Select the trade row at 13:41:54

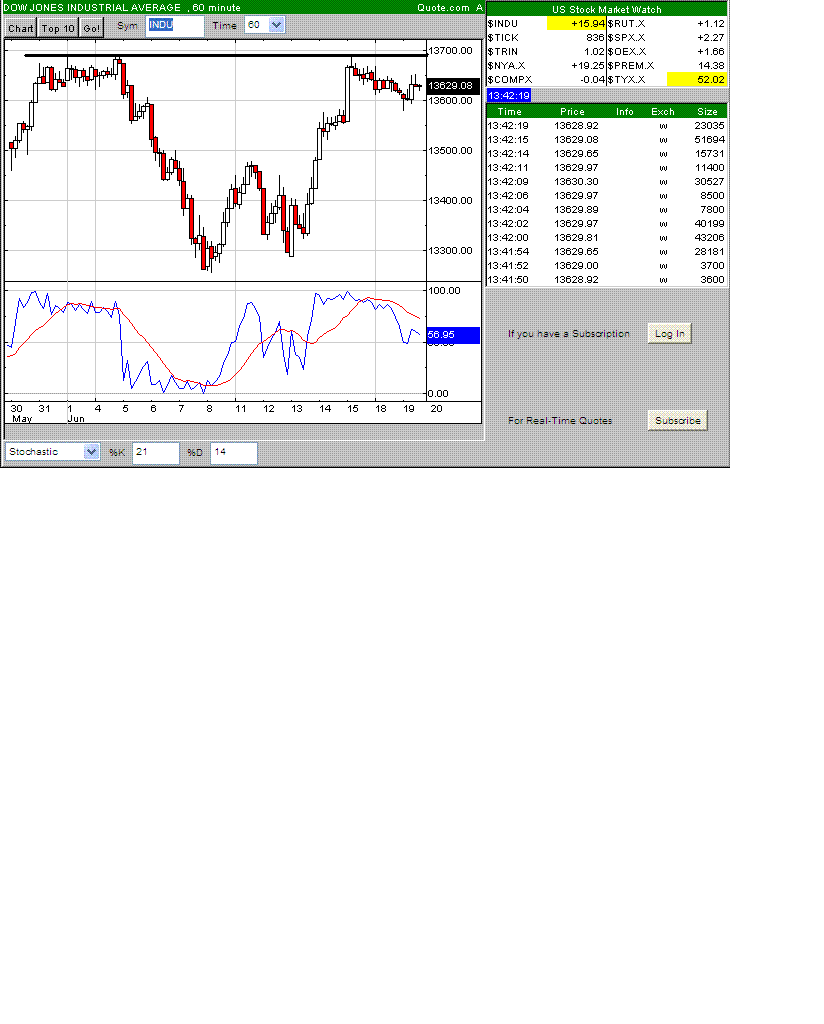coord(607,252)
